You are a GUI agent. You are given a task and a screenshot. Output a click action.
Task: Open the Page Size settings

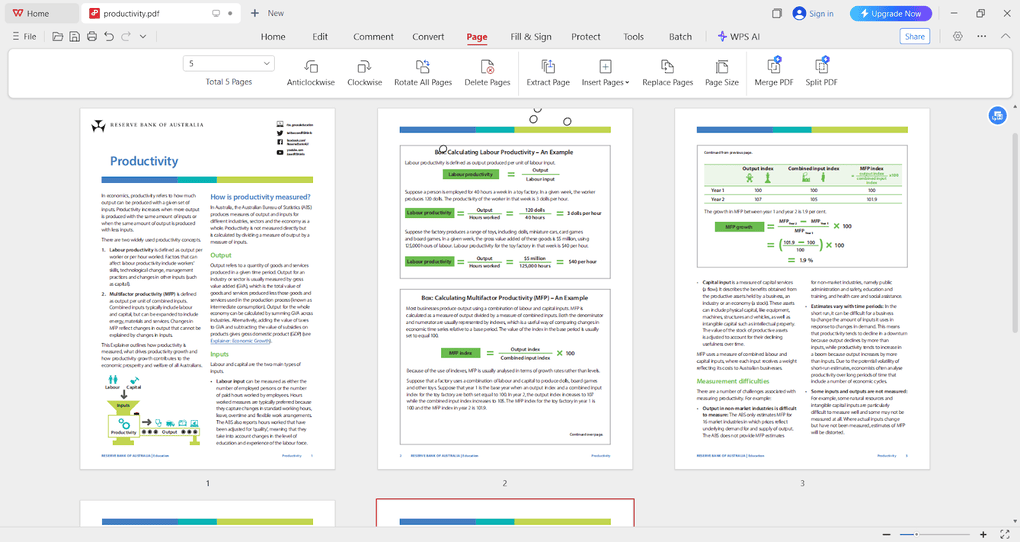click(x=721, y=72)
